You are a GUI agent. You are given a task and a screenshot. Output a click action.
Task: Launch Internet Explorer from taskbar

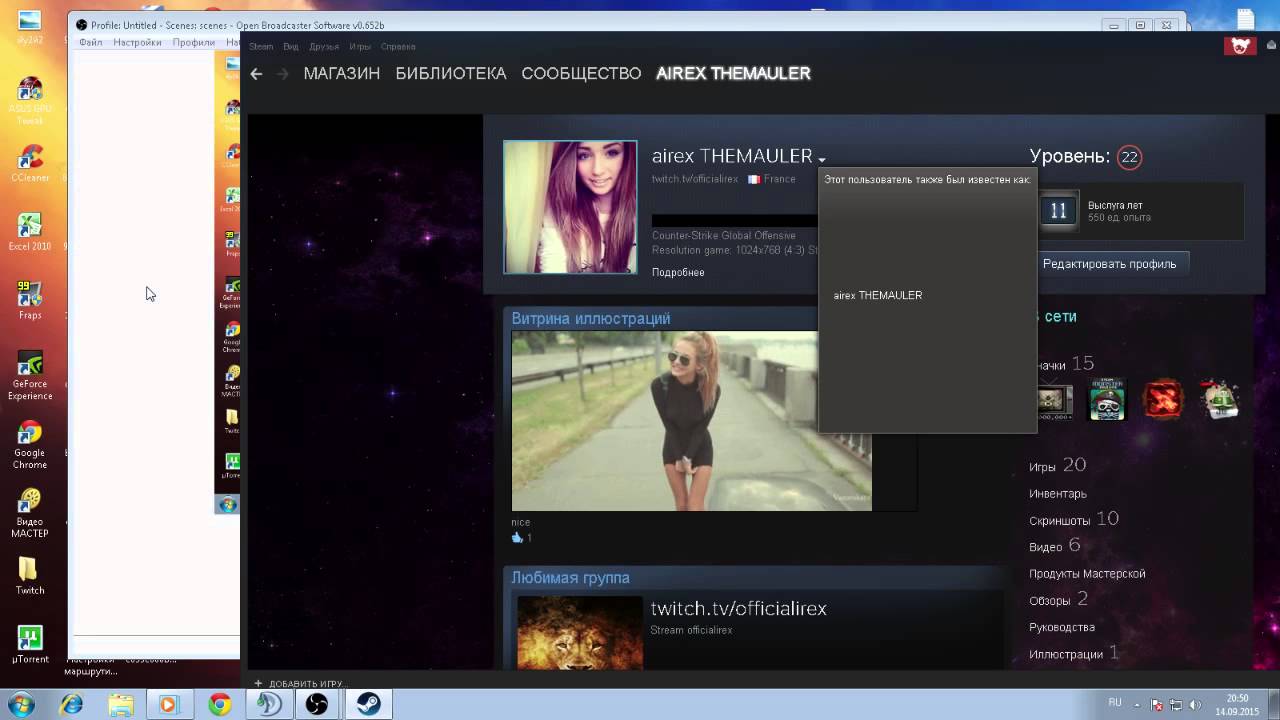[71, 704]
